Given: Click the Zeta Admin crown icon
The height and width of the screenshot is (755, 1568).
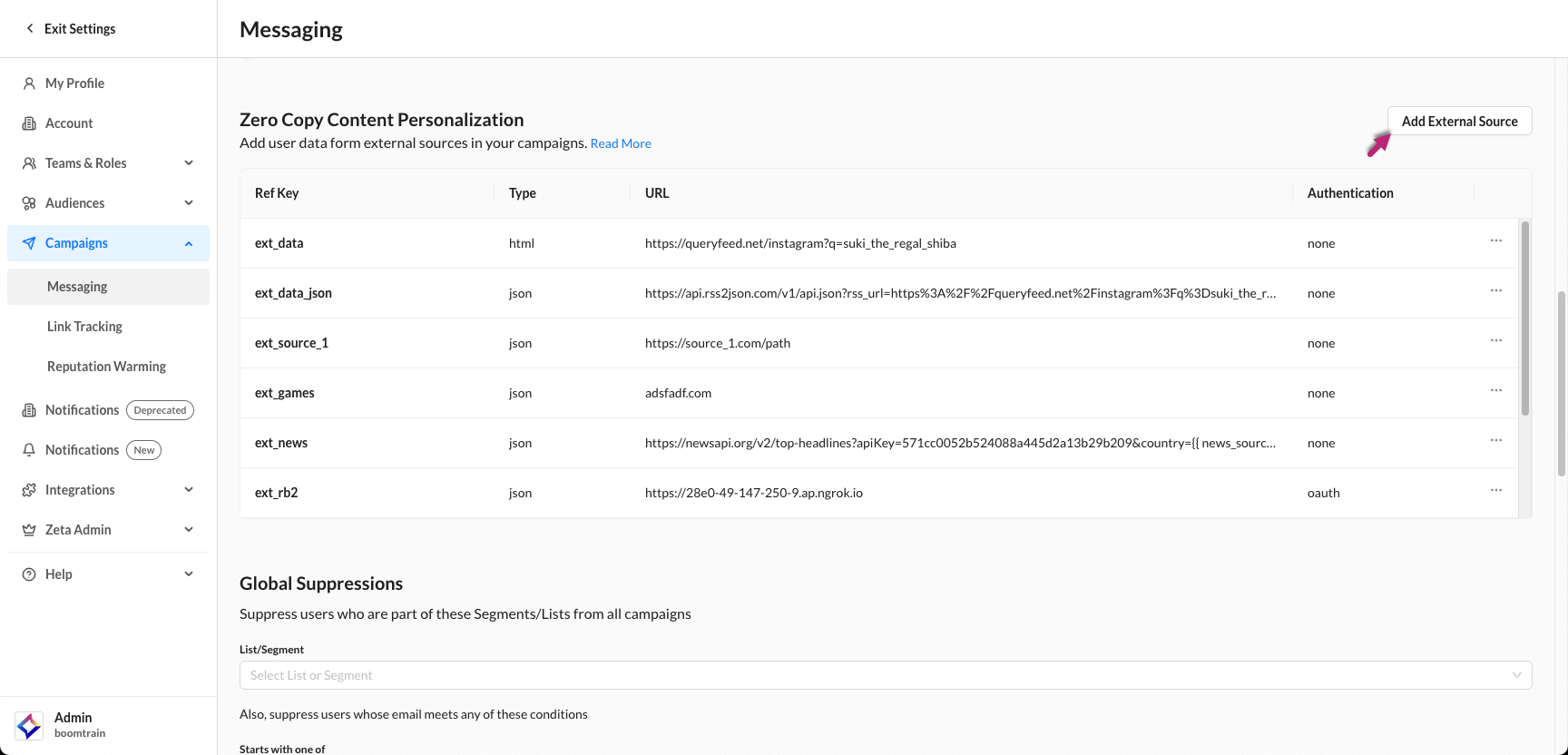Looking at the screenshot, I should 29,530.
